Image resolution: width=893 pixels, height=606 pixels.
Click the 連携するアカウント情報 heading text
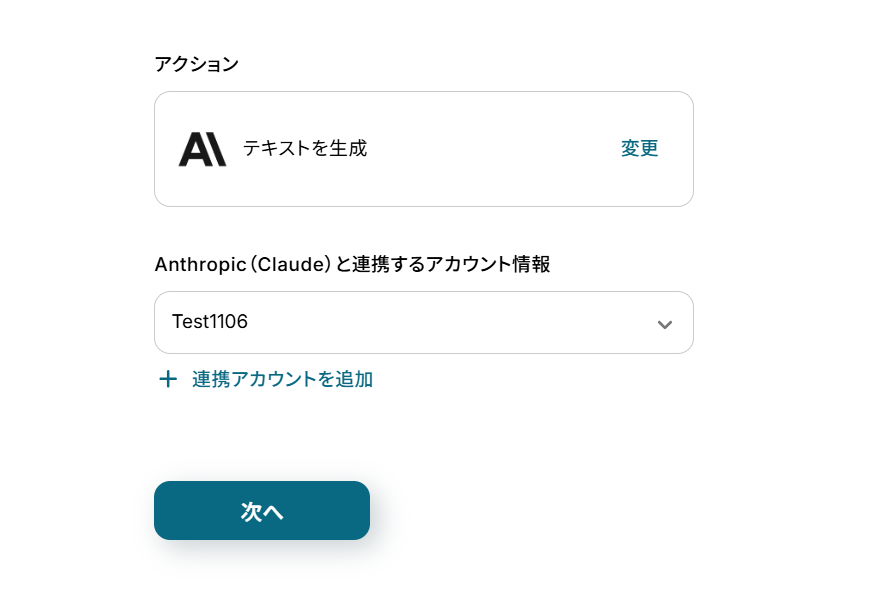point(450,264)
